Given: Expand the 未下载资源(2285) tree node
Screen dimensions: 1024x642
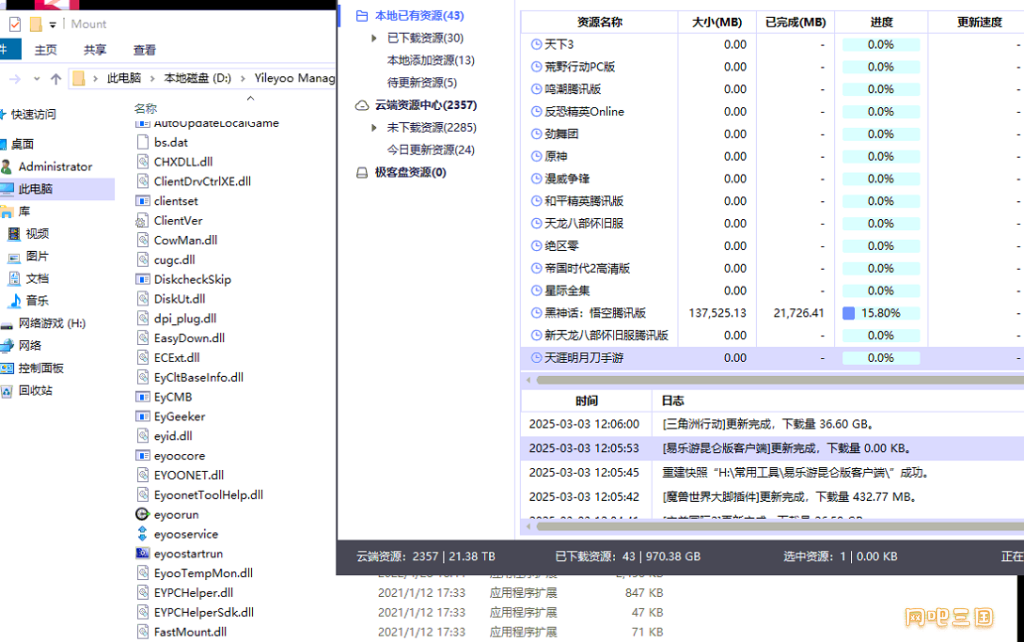Looking at the screenshot, I should click(374, 127).
